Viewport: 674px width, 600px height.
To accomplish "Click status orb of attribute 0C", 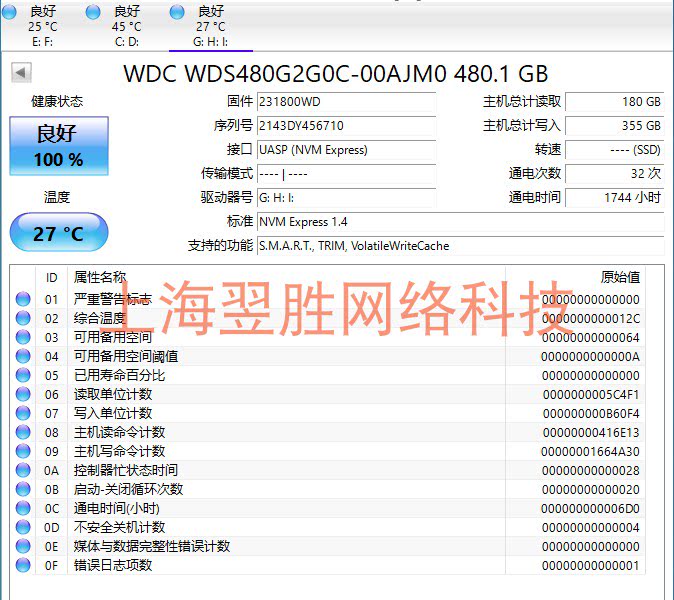I will click(x=23, y=508).
